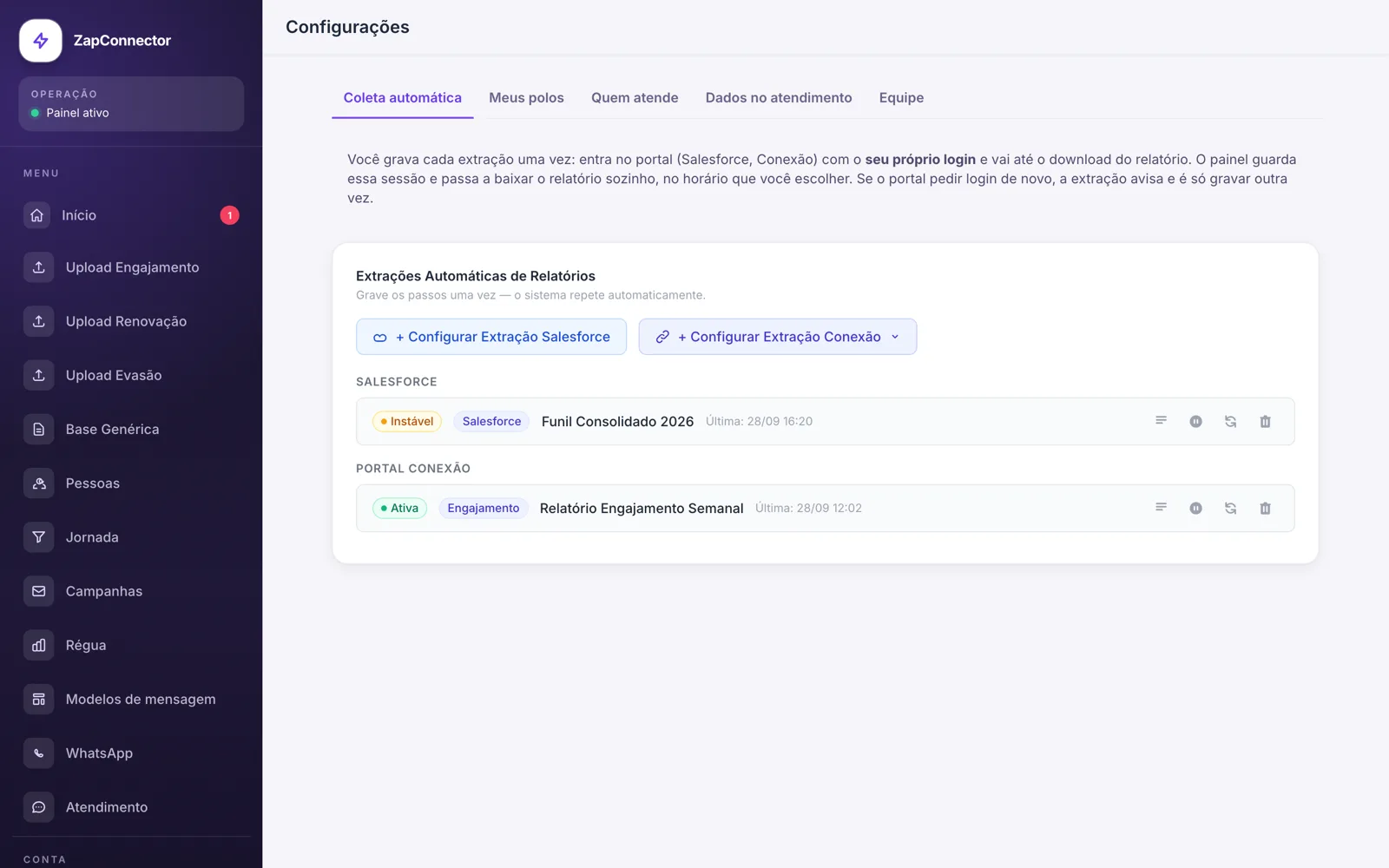Click the Relatório Engajamento Semanal title
This screenshot has height=868, width=1389.
642,508
